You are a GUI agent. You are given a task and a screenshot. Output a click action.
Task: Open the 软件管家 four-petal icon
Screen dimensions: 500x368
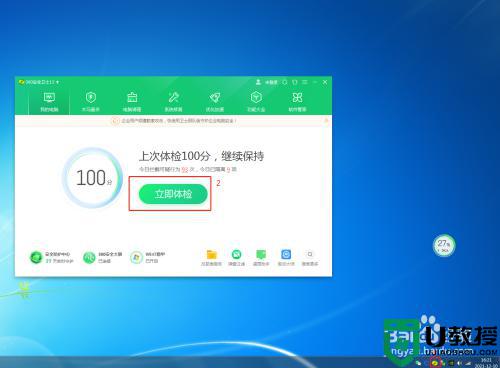coord(297,102)
